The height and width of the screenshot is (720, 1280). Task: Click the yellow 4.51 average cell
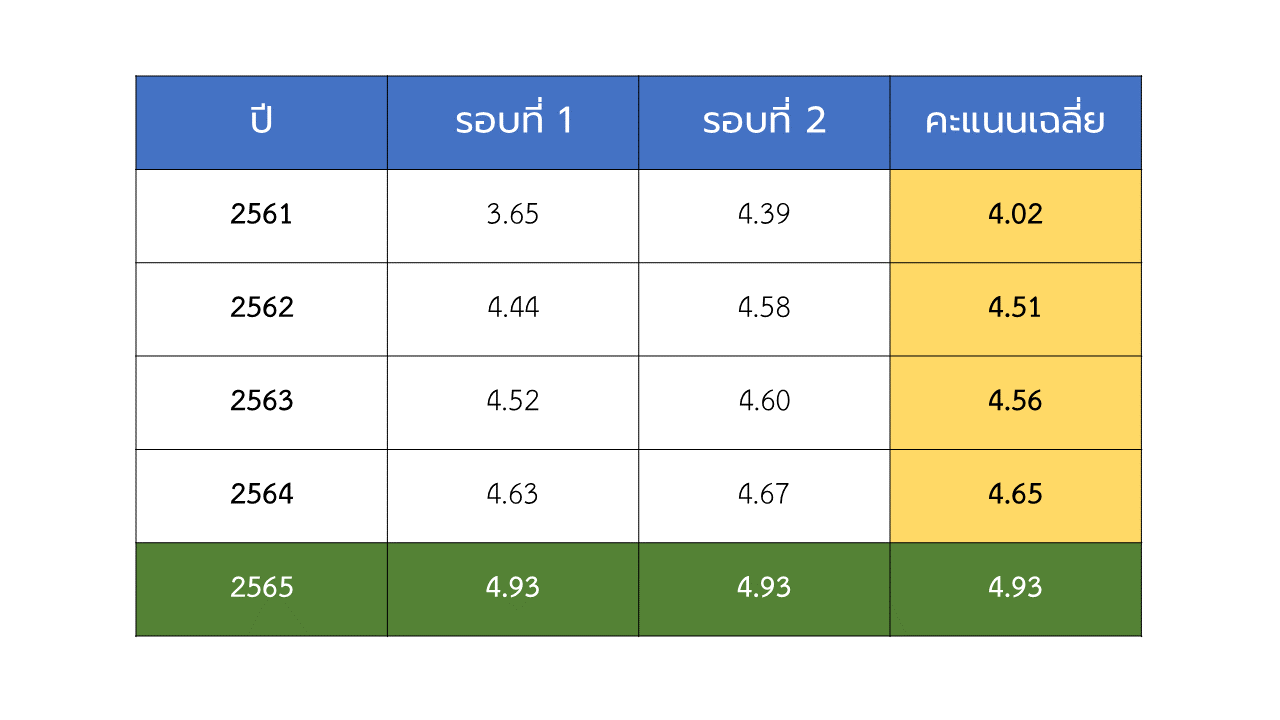point(1015,309)
